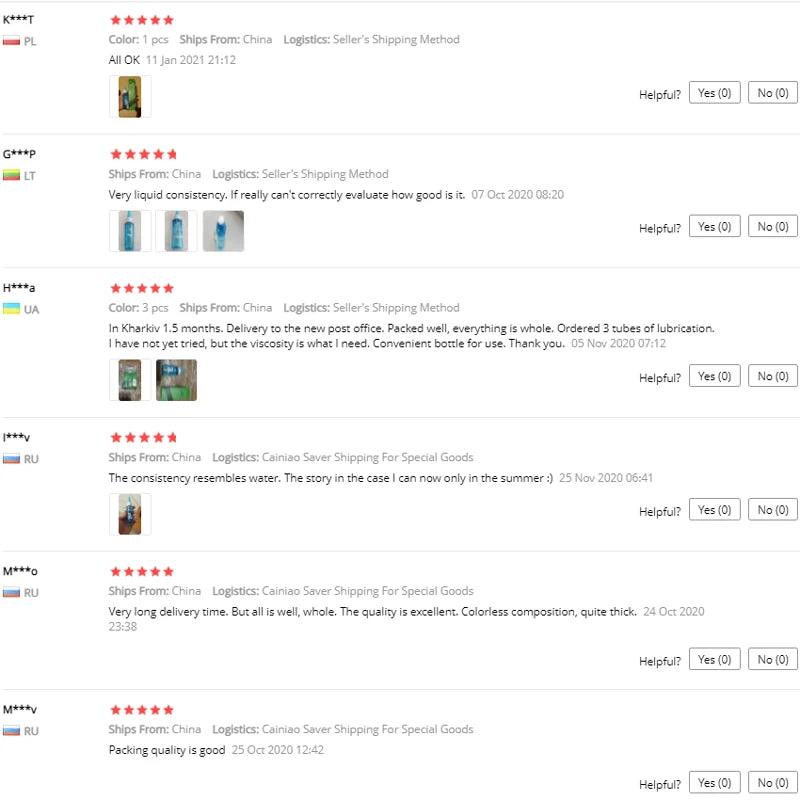
Task: Open second photo in H***a's review
Action: point(176,380)
